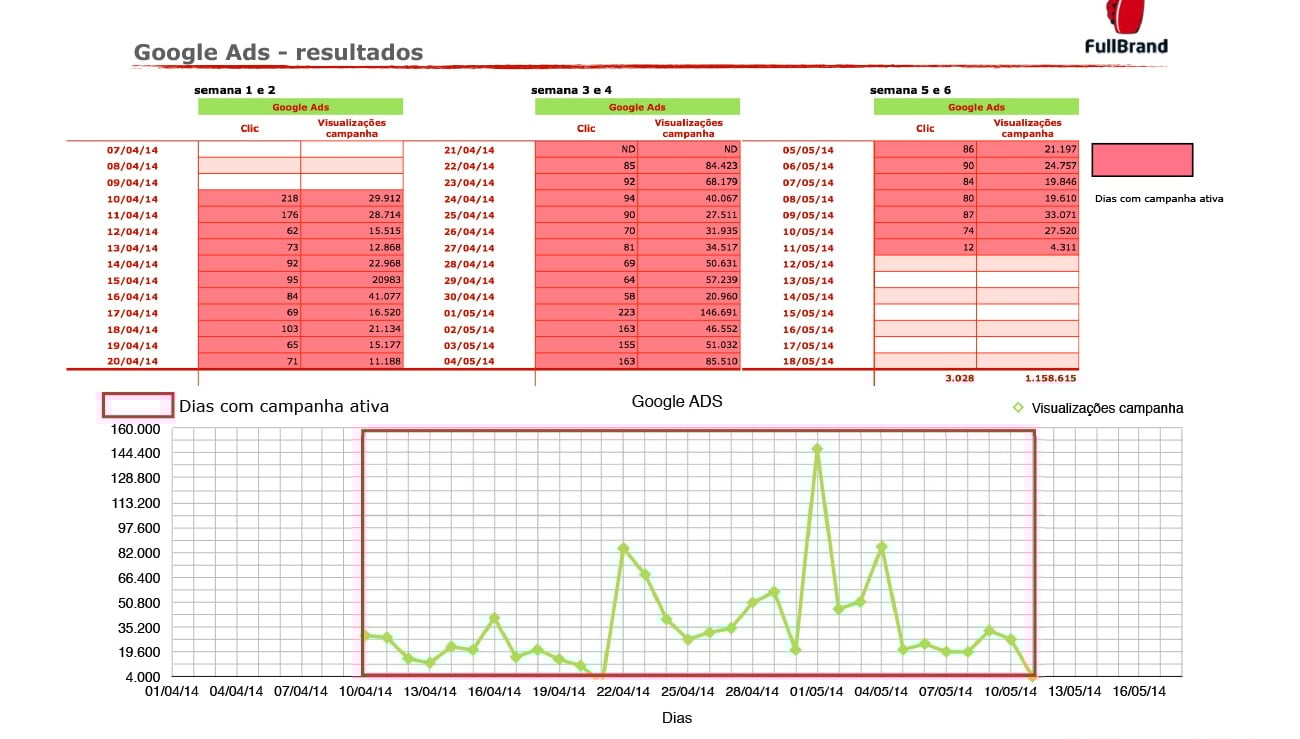The width and height of the screenshot is (1300, 739).
Task: Select the 'semana 1 e 2' heading
Action: (x=235, y=90)
